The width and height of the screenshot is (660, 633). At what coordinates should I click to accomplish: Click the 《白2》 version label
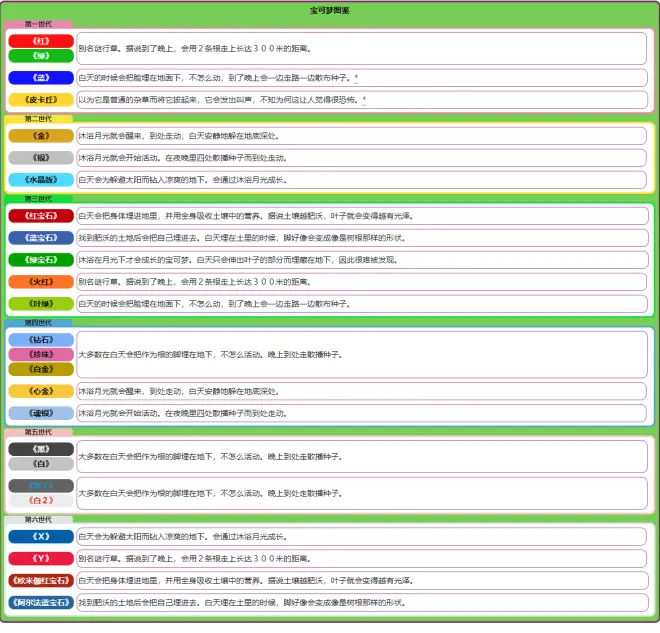click(41, 500)
